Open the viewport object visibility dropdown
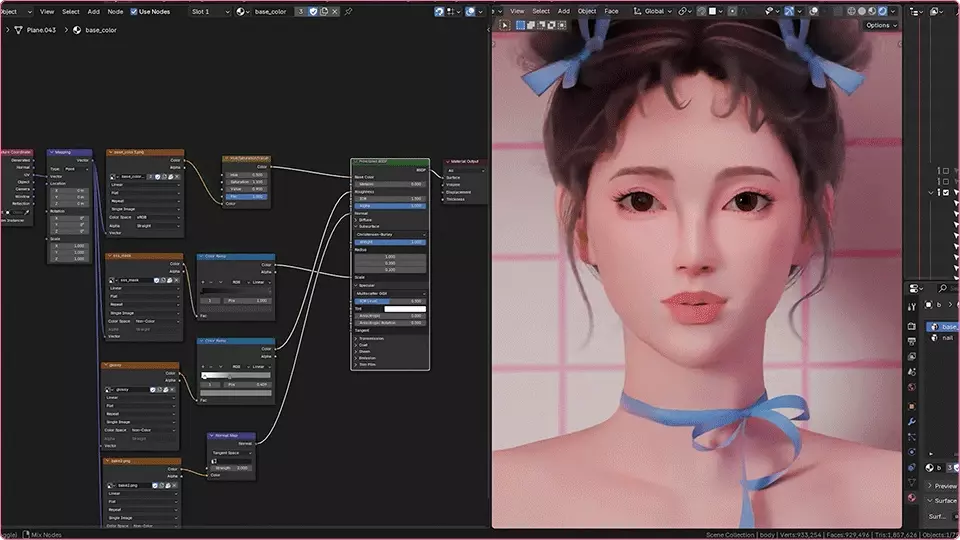The height and width of the screenshot is (540, 960). coord(771,11)
